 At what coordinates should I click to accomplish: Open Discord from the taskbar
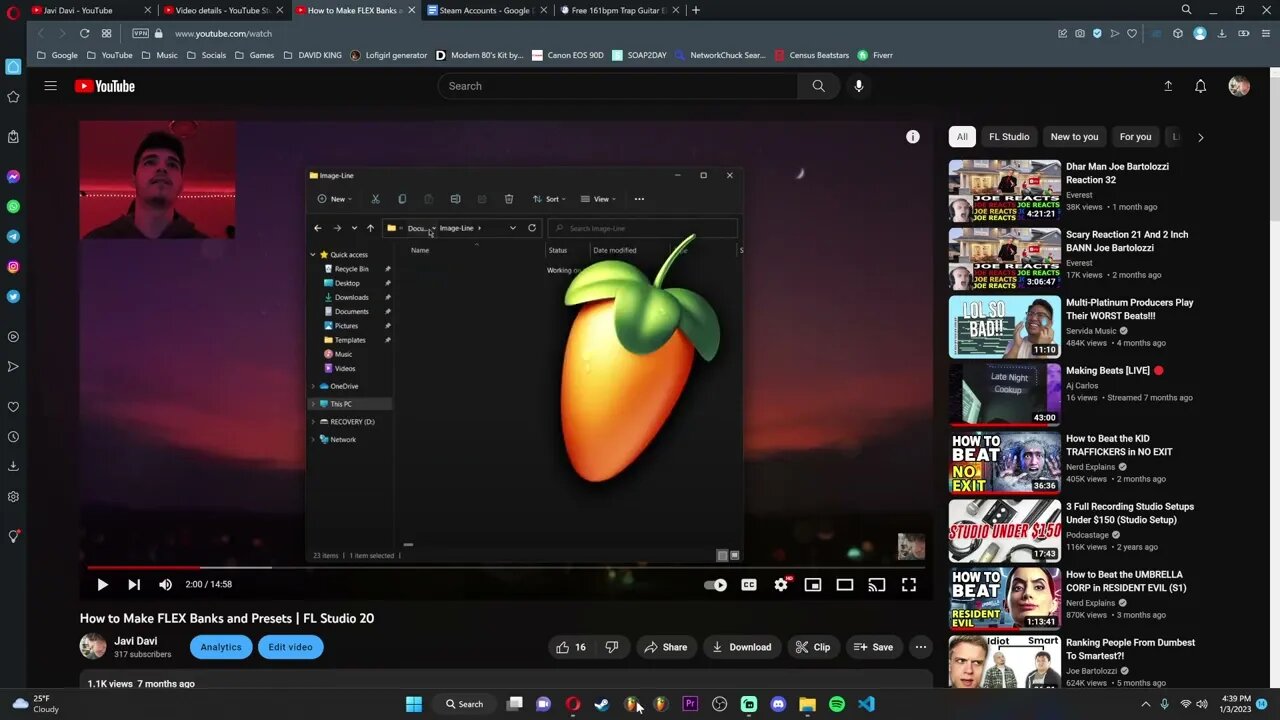(x=778, y=704)
